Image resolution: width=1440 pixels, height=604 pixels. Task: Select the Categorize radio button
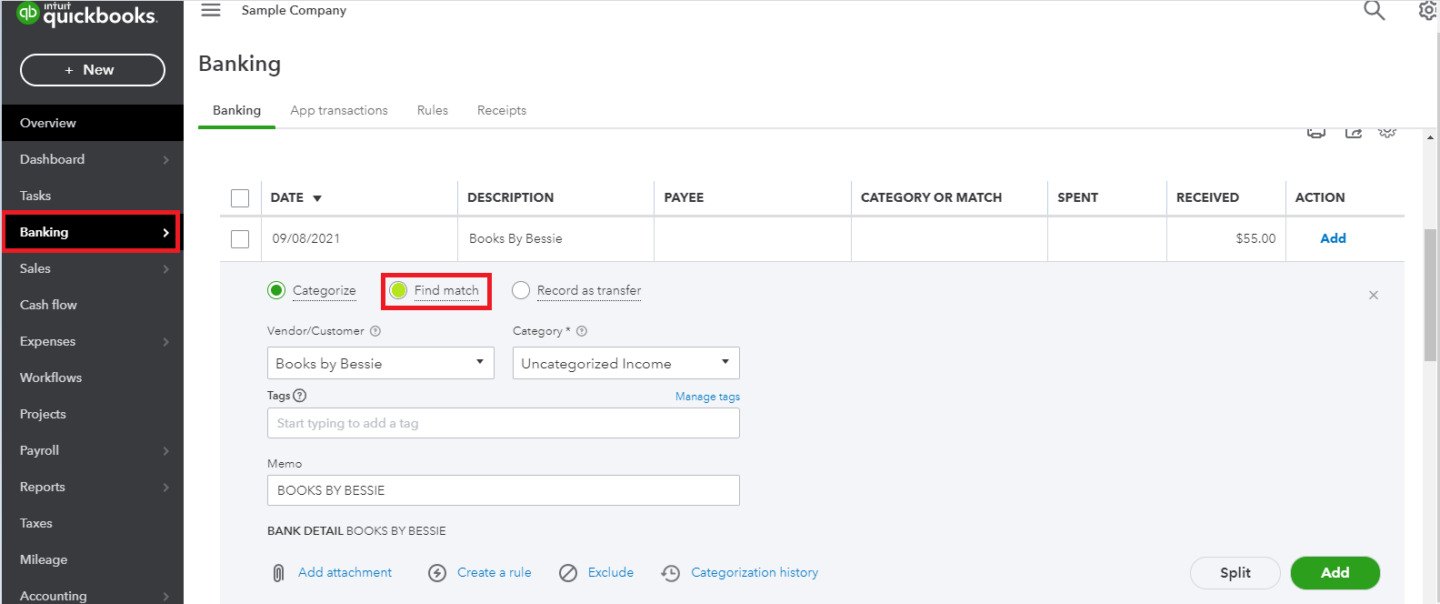pos(276,291)
